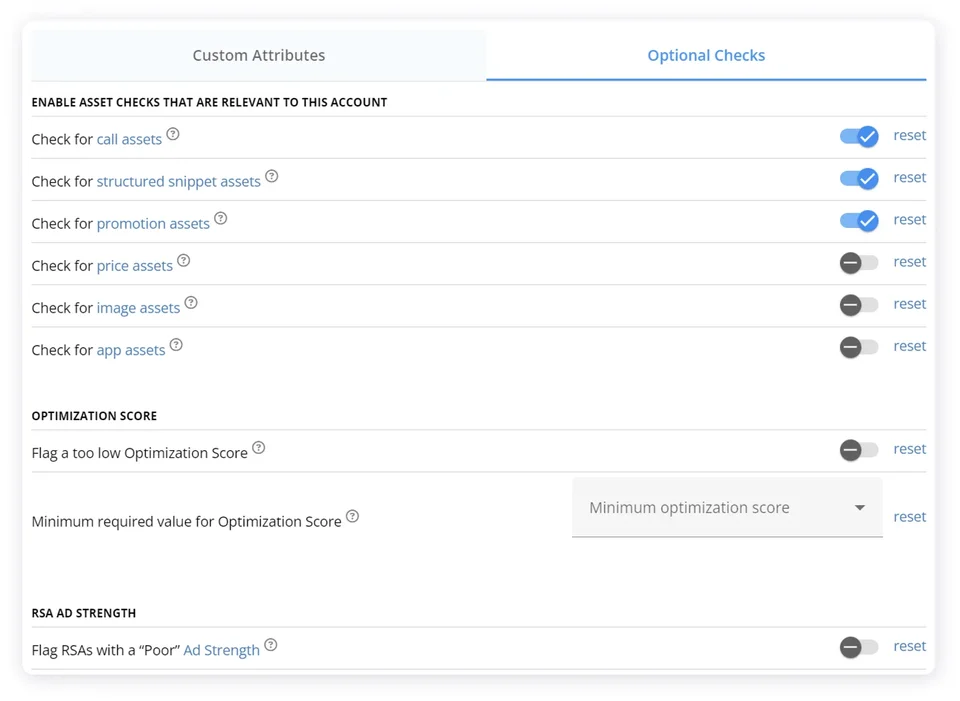Show help tooltip for price assets
The width and height of the screenshot is (960, 701).
[x=184, y=261]
